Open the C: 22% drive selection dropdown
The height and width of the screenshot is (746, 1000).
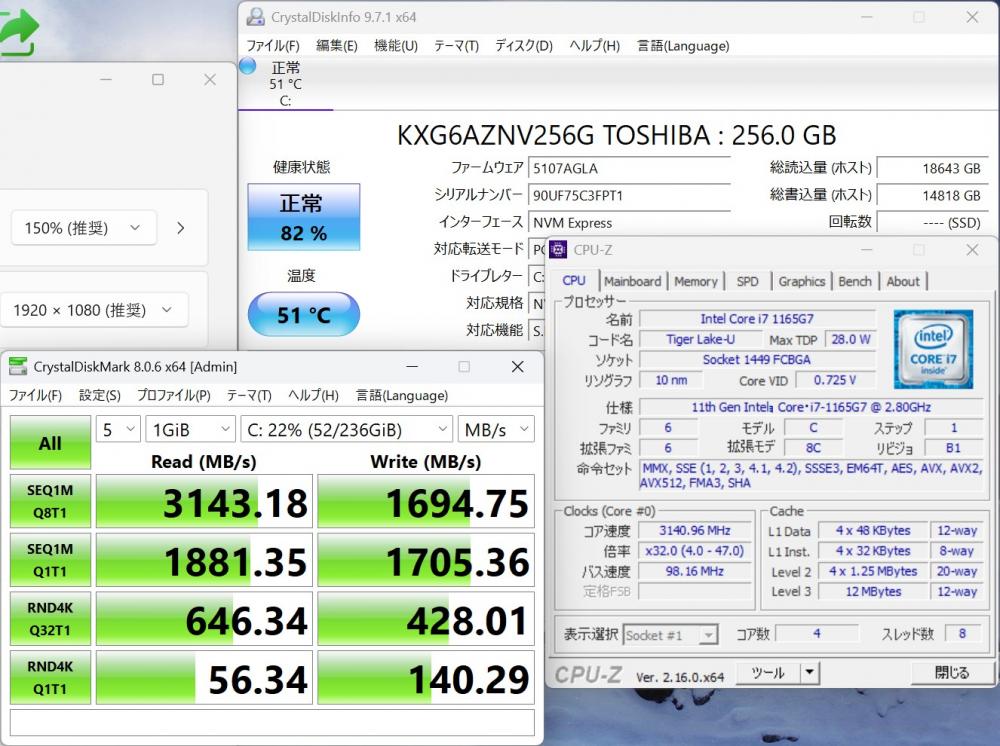(346, 430)
